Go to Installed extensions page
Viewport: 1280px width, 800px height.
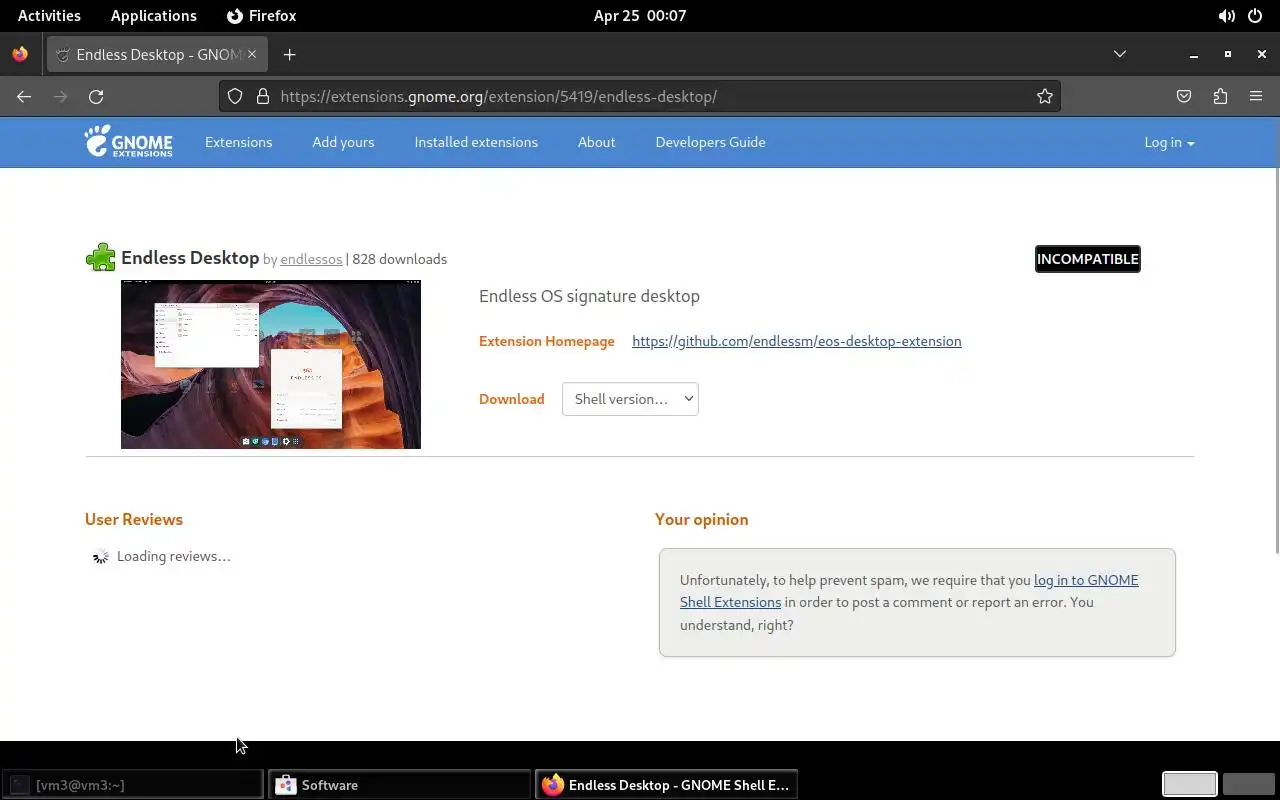pos(476,142)
